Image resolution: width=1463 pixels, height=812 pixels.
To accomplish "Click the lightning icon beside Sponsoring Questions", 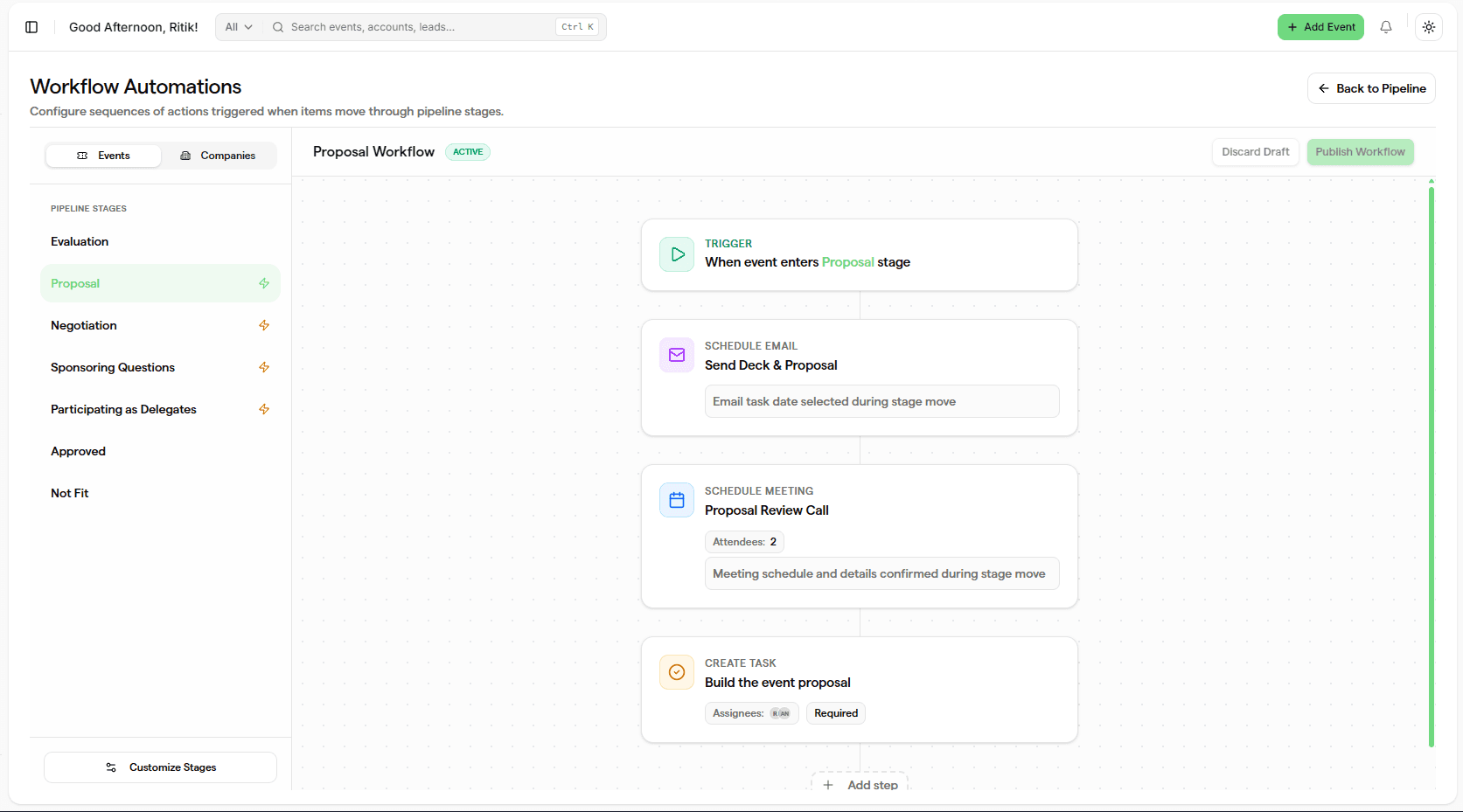I will coord(264,367).
